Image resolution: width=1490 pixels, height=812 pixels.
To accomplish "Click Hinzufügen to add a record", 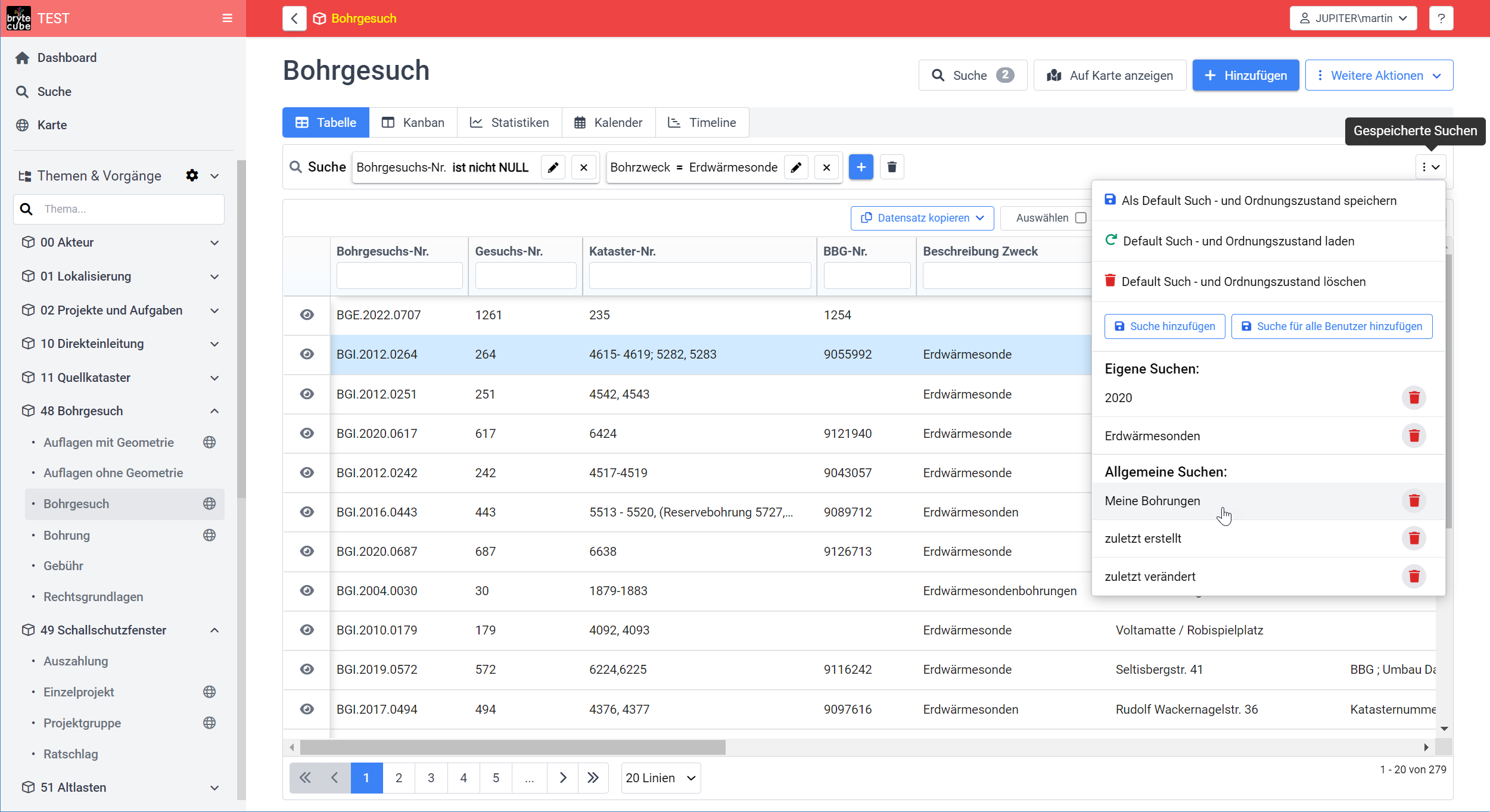I will coord(1246,76).
